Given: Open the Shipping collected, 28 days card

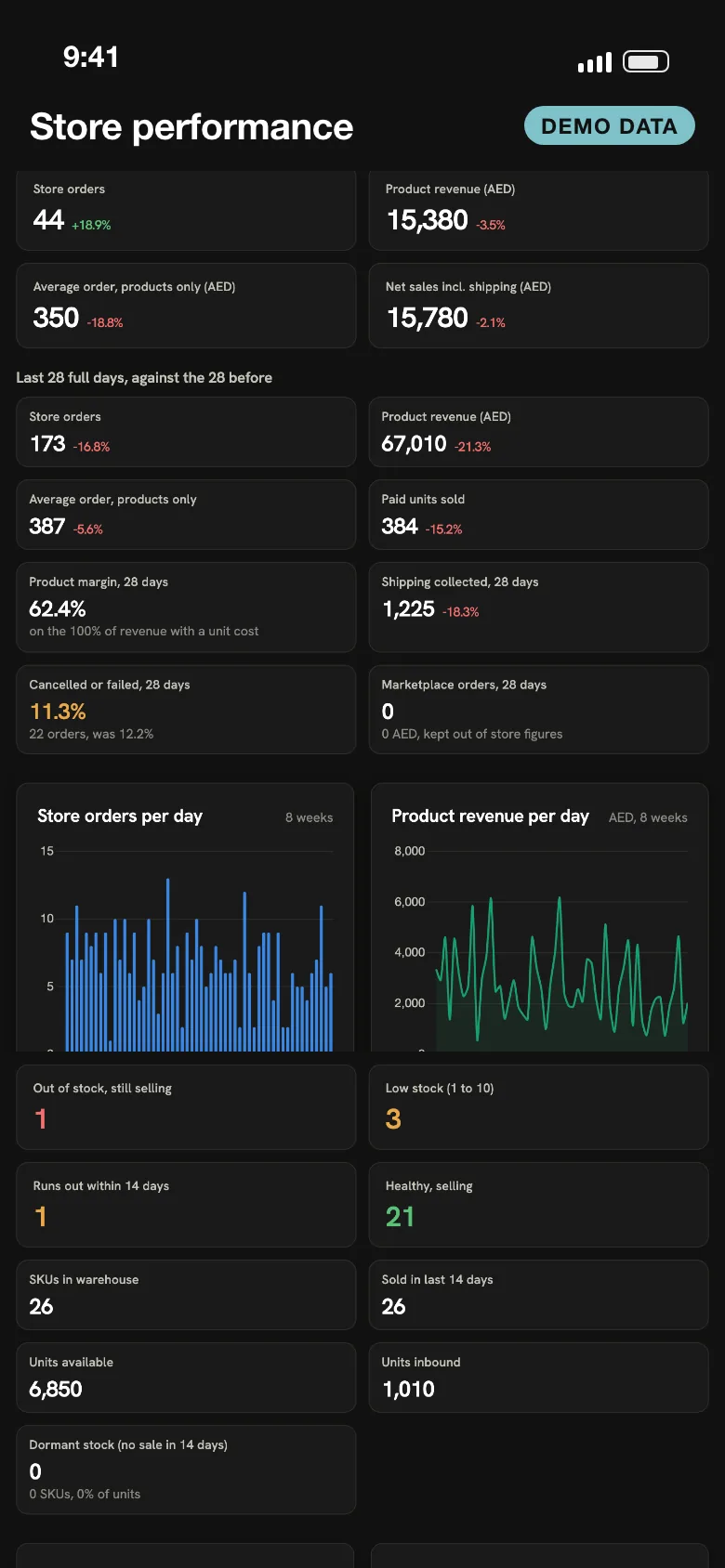Looking at the screenshot, I should 539,608.
